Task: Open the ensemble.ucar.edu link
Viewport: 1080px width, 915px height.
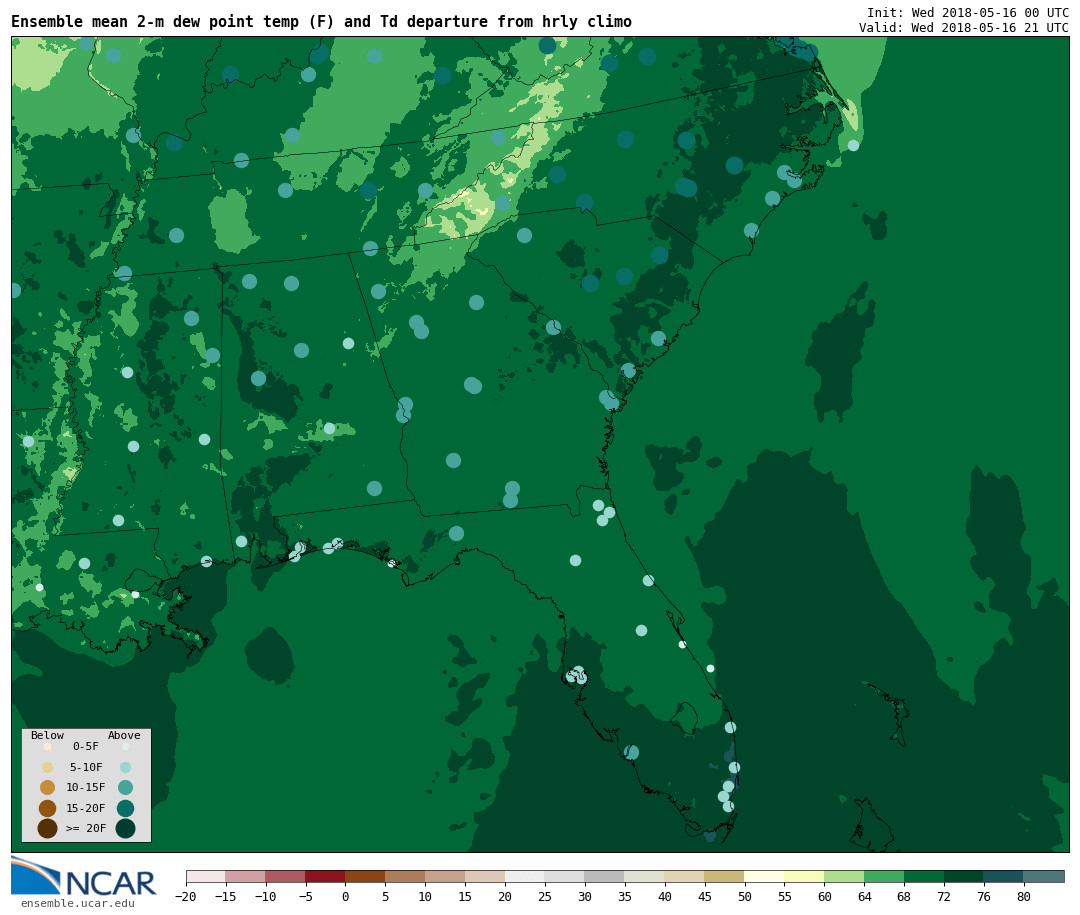Action: click(77, 904)
